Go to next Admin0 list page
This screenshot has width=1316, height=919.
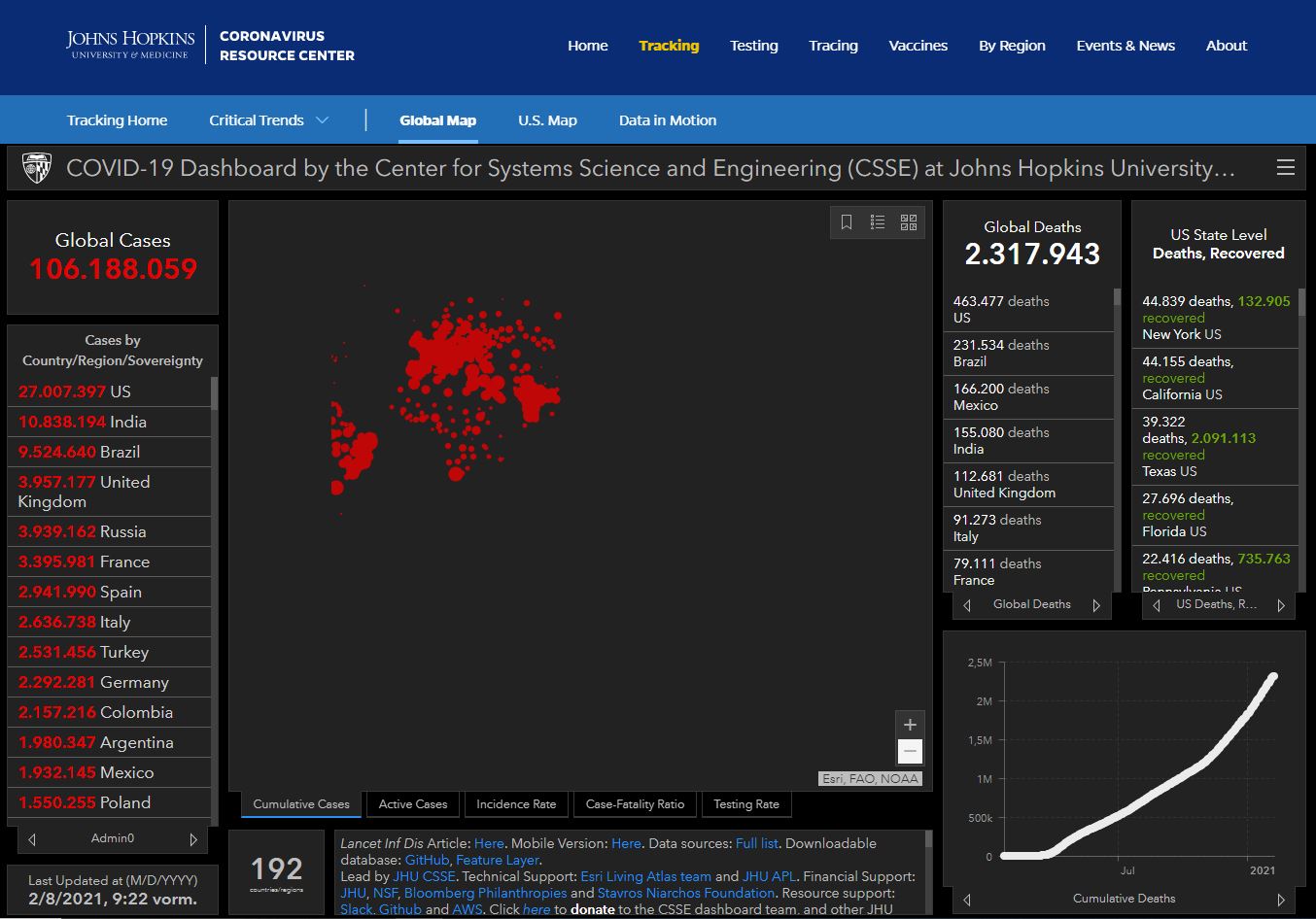click(x=193, y=839)
